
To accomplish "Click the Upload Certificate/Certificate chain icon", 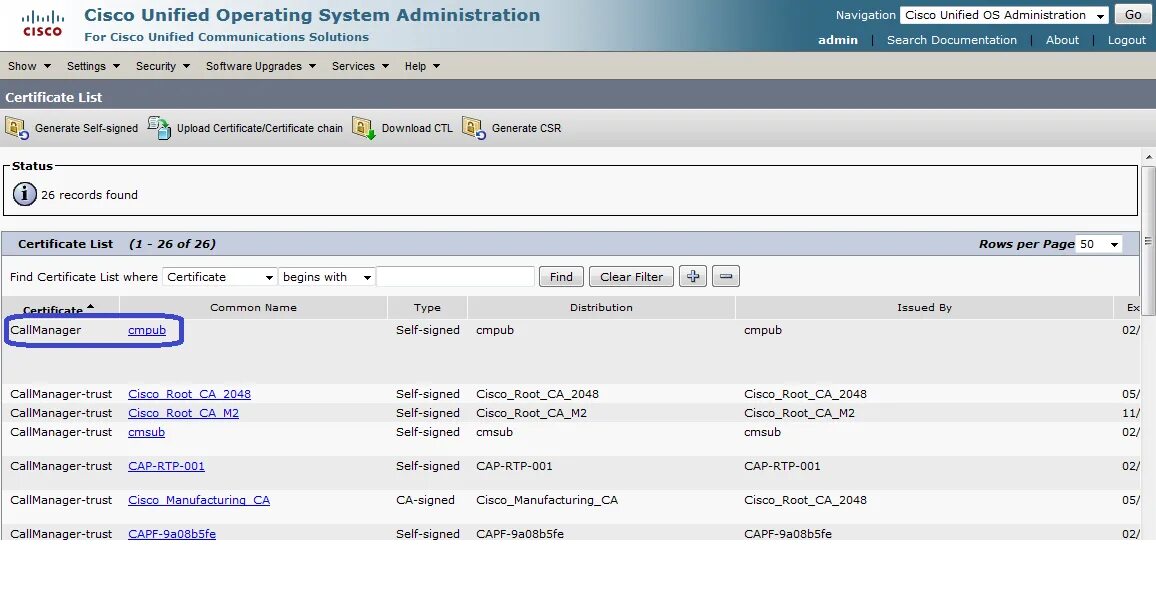I will tap(159, 128).
